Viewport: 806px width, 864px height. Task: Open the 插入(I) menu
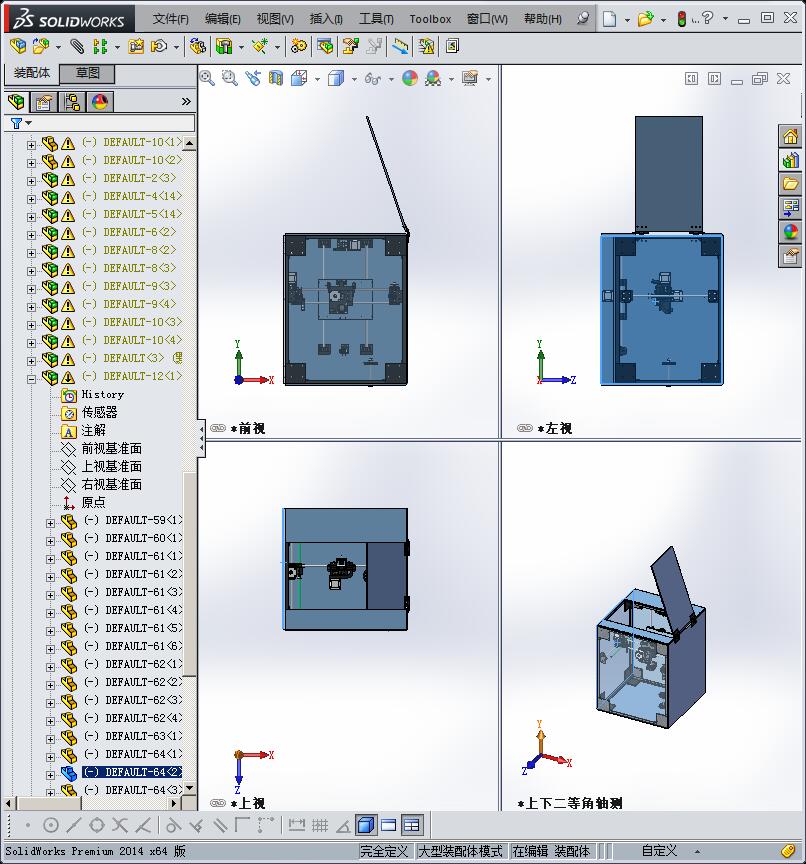coord(326,19)
